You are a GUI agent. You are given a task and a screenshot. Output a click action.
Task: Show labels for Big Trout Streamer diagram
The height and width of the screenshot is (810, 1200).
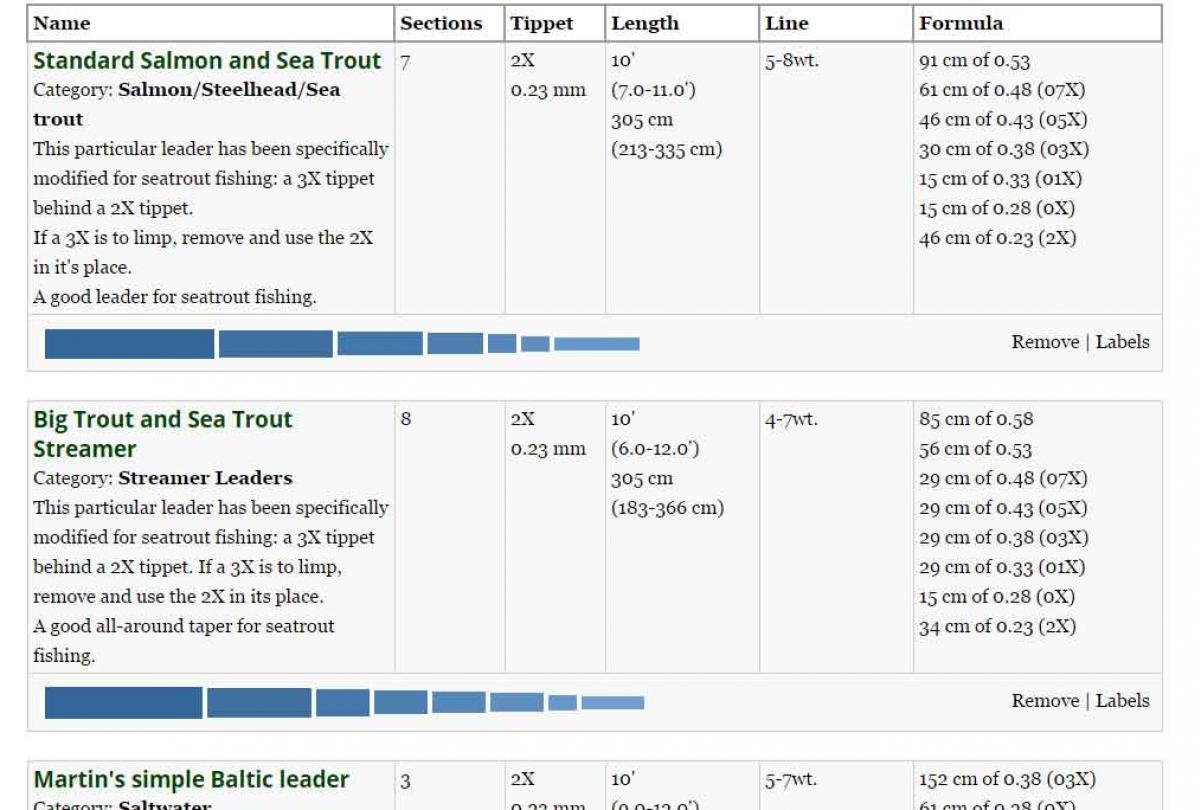click(x=1122, y=701)
